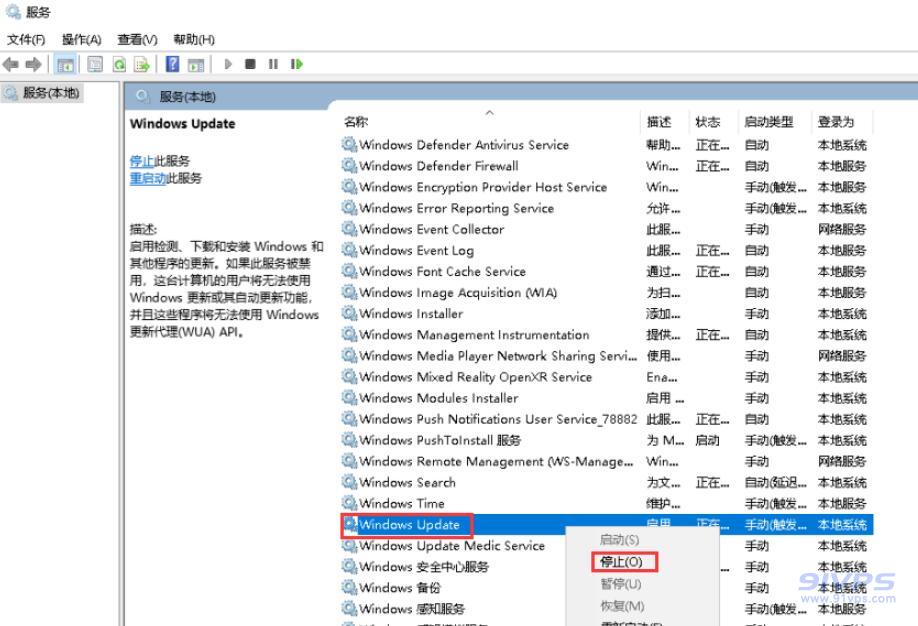Image resolution: width=918 pixels, height=626 pixels.
Task: Sort by the 描述 column header
Action: pos(659,122)
